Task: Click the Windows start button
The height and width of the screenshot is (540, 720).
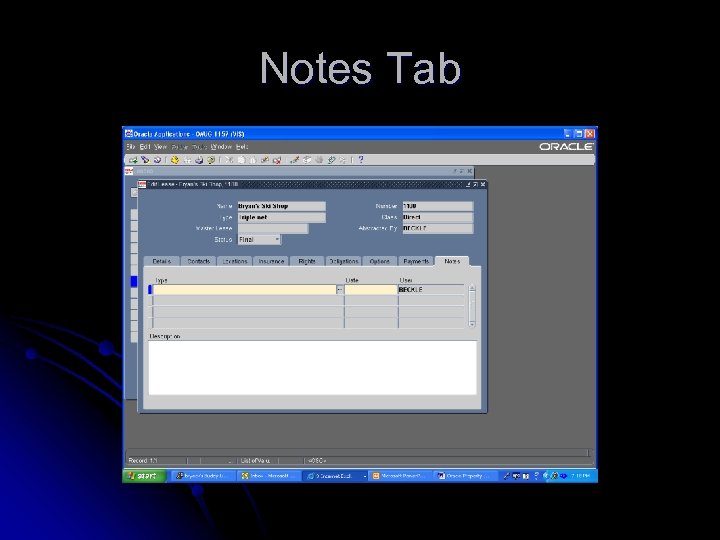Action: (x=144, y=476)
